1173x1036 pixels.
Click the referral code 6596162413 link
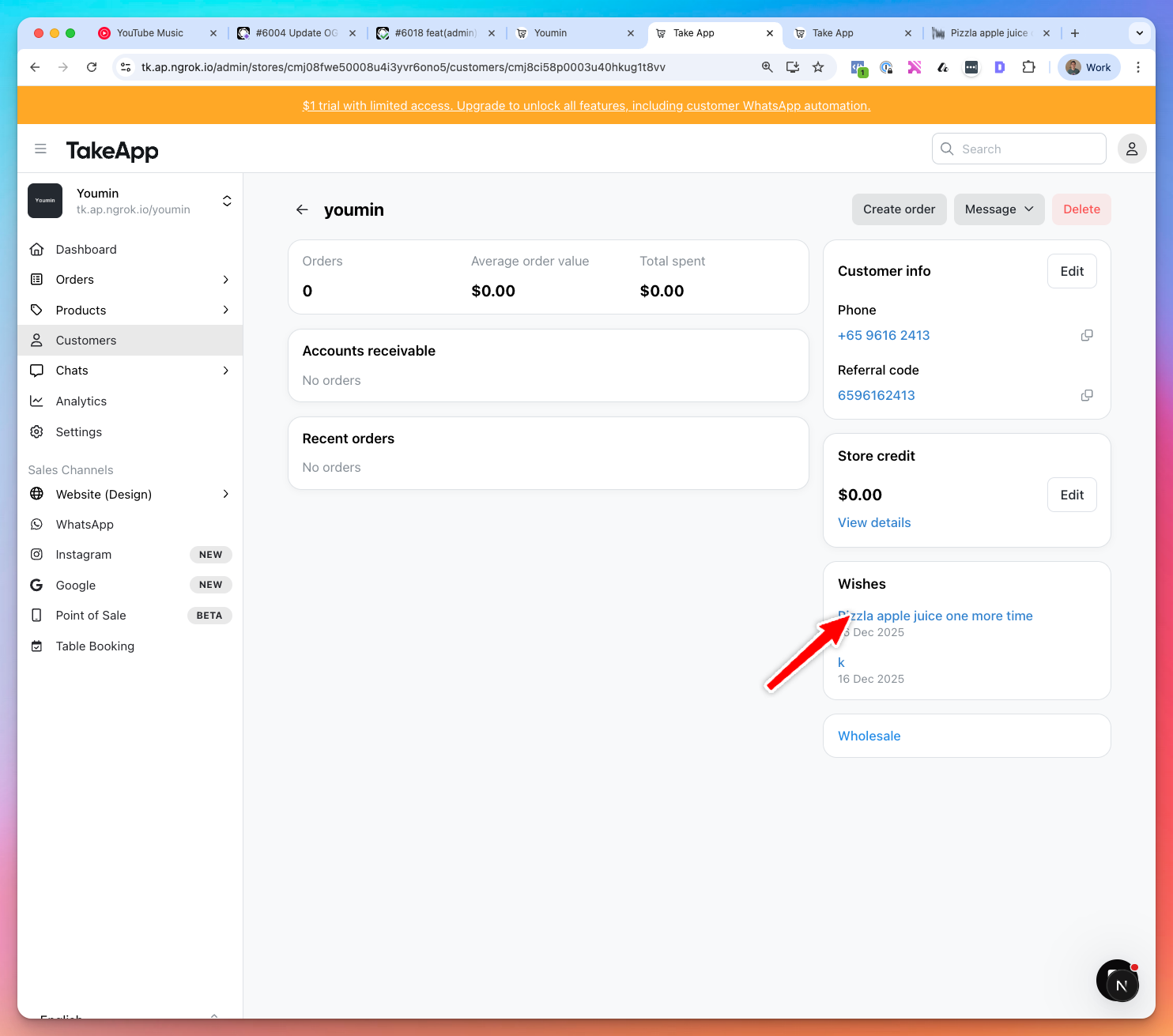[x=877, y=395]
